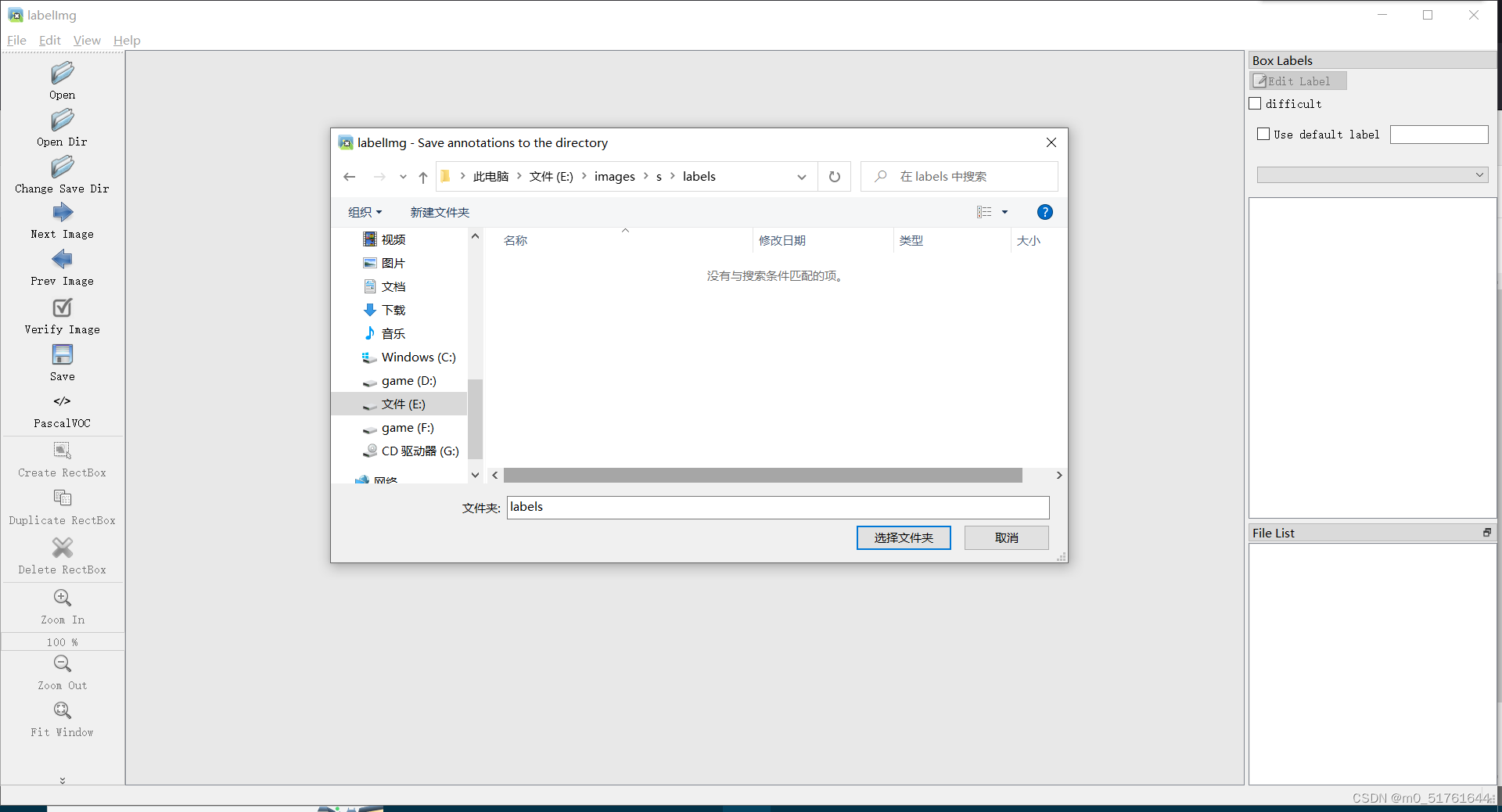Enable the Use default label checkbox
Image resolution: width=1502 pixels, height=812 pixels.
pyautogui.click(x=1263, y=134)
